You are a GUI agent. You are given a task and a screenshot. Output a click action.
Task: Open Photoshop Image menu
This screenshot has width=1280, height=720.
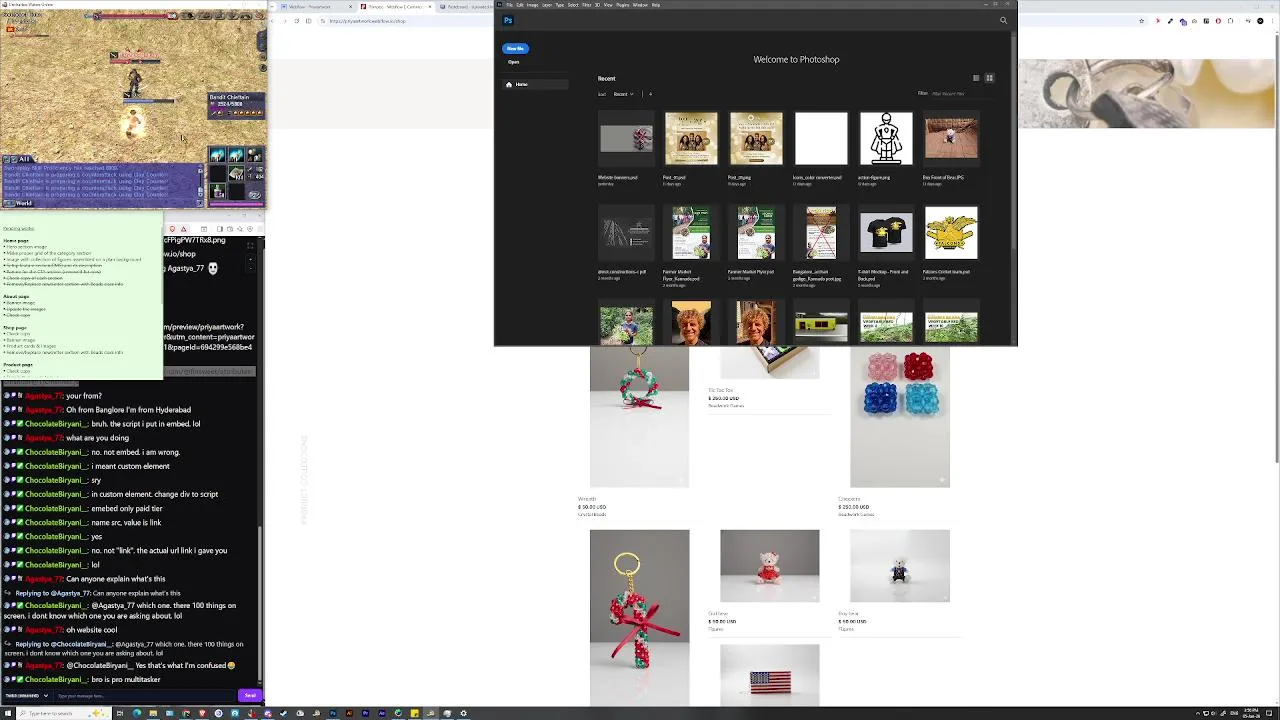[532, 5]
